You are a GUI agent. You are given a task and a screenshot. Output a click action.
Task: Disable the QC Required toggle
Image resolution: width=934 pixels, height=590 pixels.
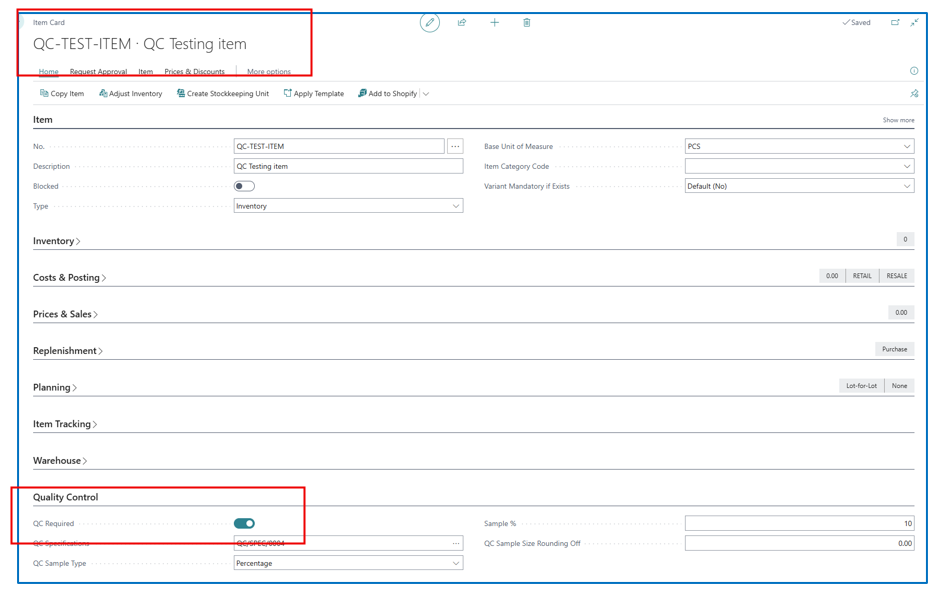click(x=244, y=523)
